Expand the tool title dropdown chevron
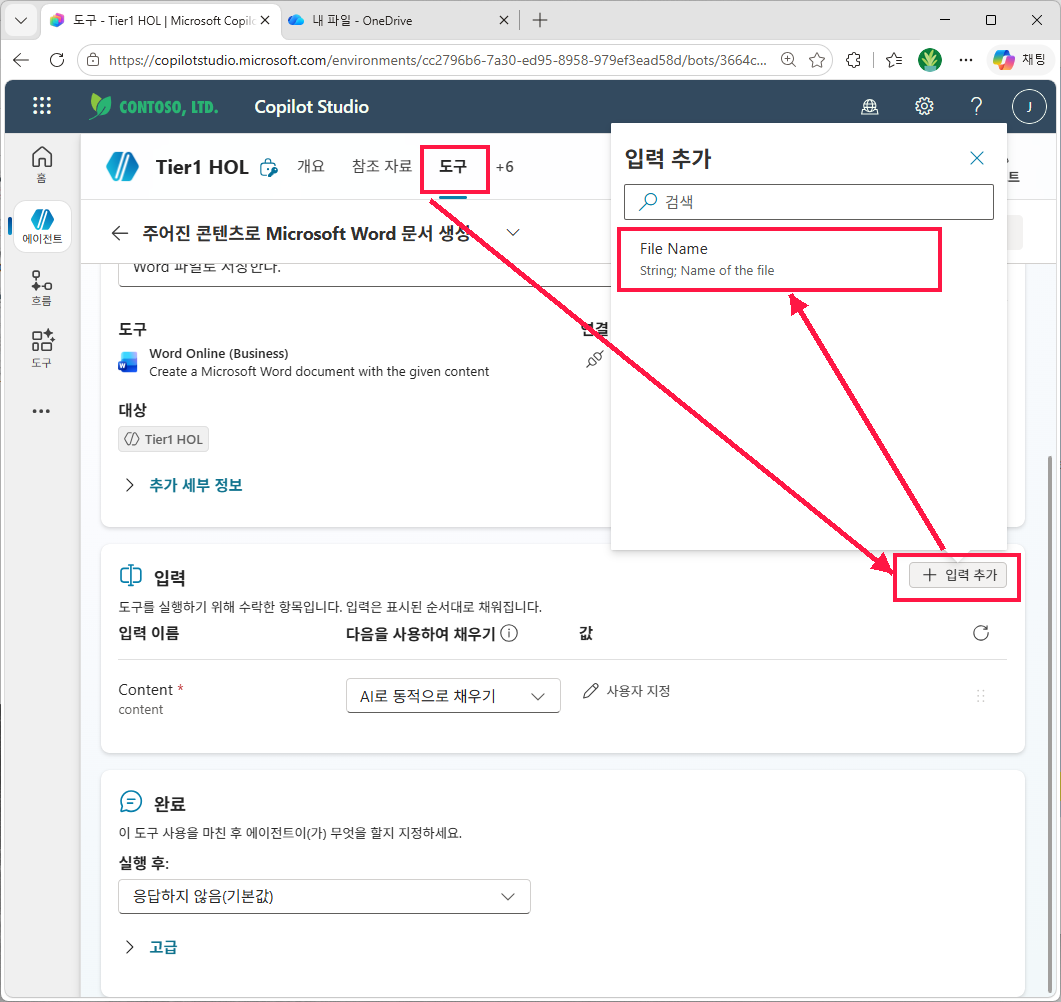 pos(513,233)
